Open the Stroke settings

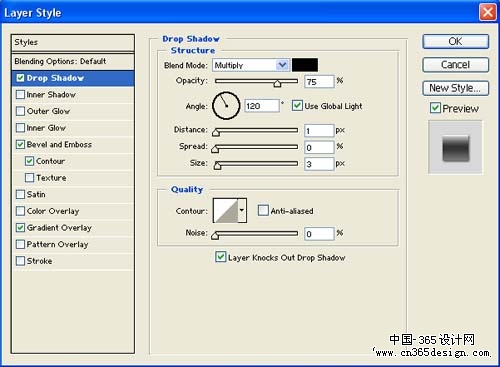coord(39,261)
